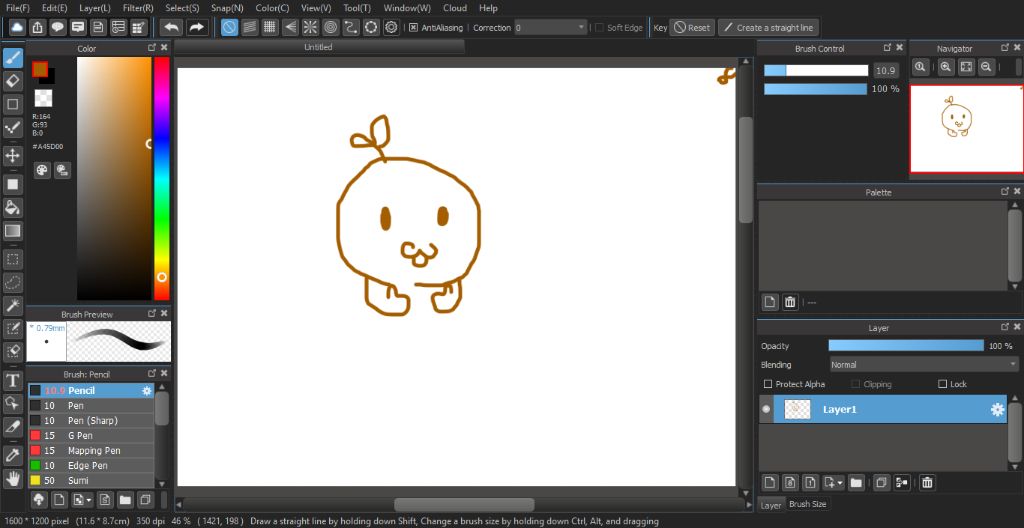Open add brush dropdown in Brush panel
The image size is (1024, 528).
(83, 500)
